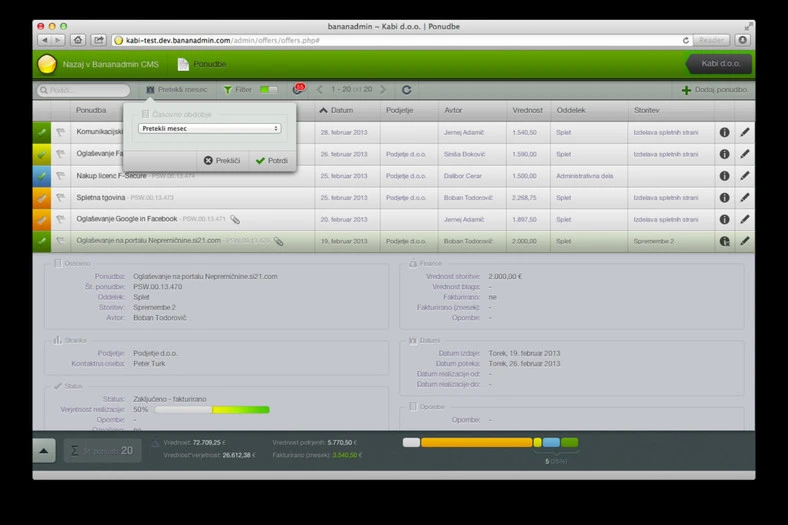Click Dodaj ponudbo to add an offer
This screenshot has width=788, height=525.
click(x=714, y=90)
